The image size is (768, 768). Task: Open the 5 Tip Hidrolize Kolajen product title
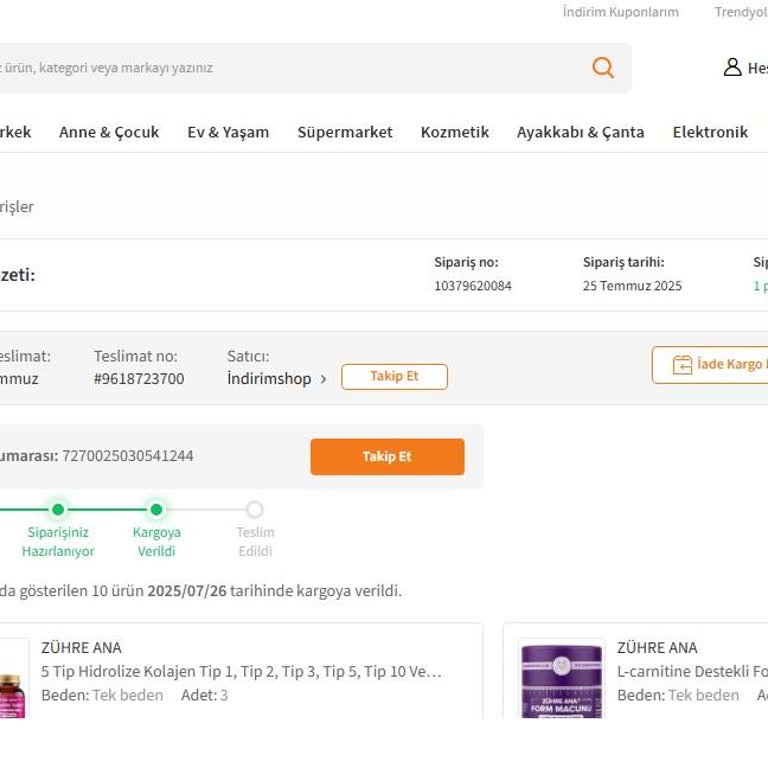click(241, 672)
